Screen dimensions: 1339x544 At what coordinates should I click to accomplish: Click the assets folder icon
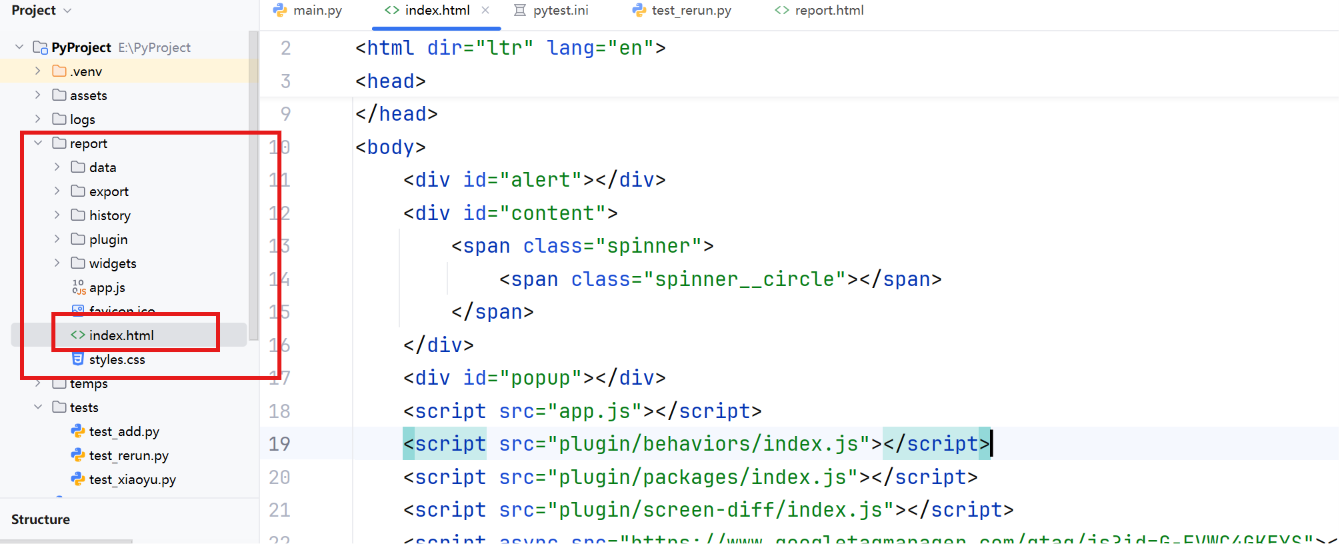coord(59,95)
